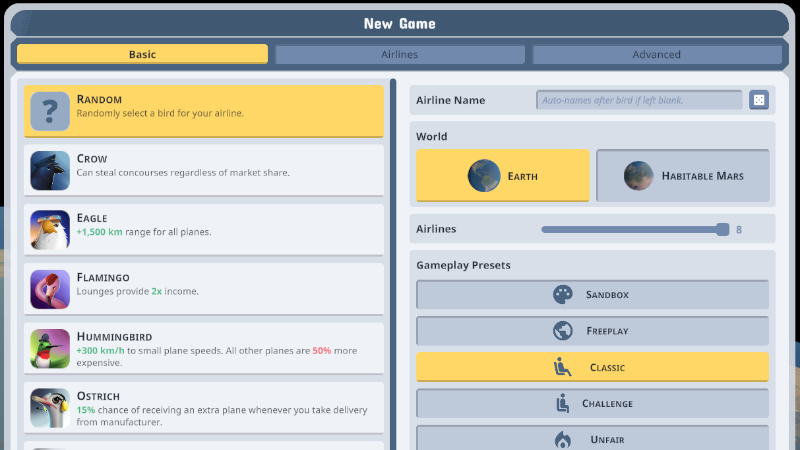
Task: Select the Random bird option
Action: 204,111
